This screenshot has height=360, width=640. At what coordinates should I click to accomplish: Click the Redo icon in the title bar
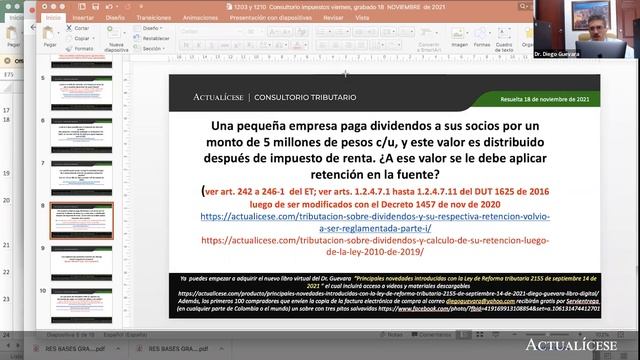click(128, 7)
